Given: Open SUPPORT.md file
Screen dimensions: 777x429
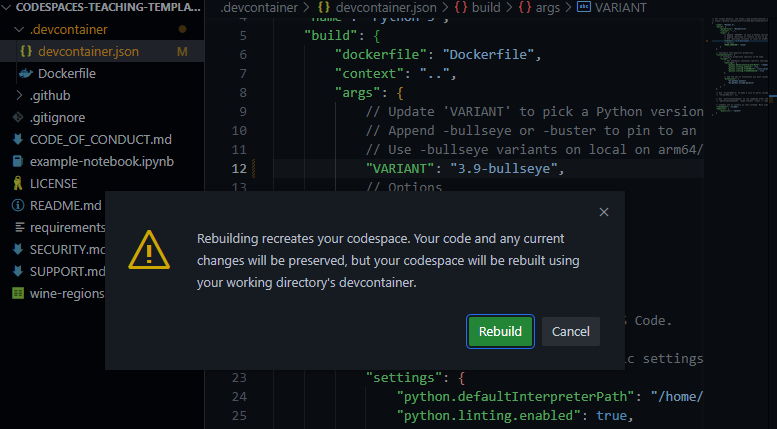Looking at the screenshot, I should coord(67,271).
